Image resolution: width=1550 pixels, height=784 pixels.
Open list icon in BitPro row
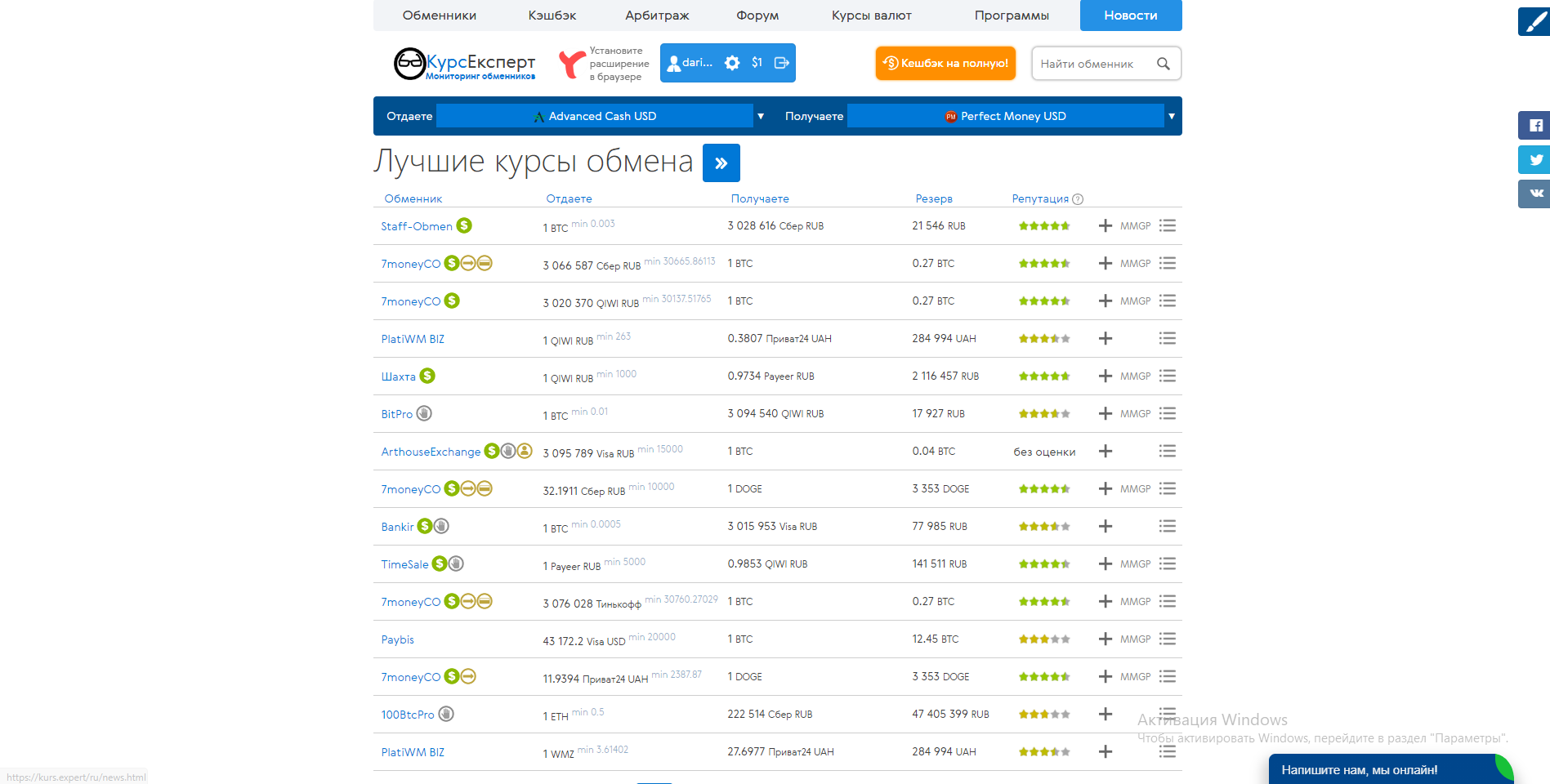[x=1168, y=413]
